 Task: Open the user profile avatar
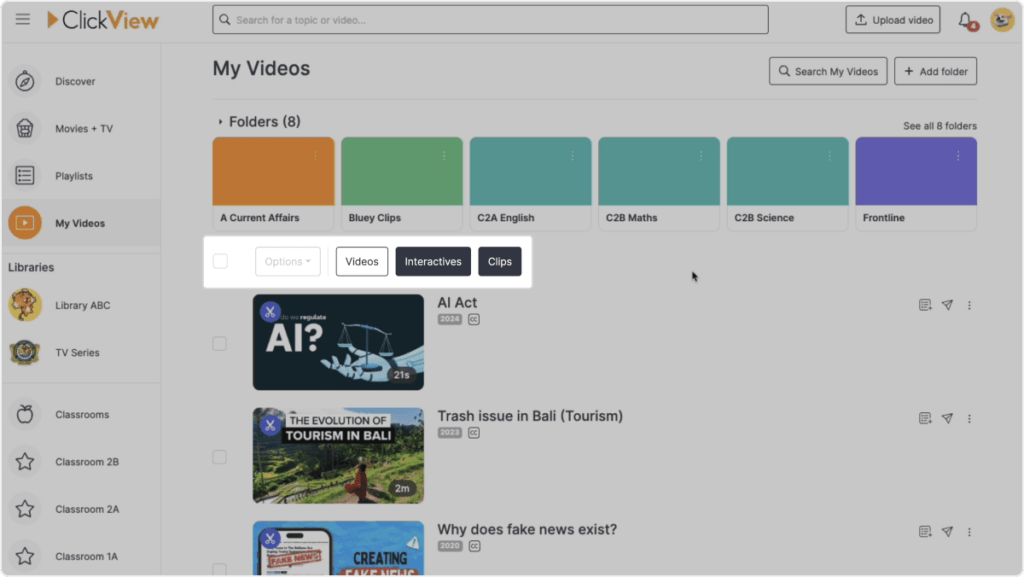[1001, 20]
